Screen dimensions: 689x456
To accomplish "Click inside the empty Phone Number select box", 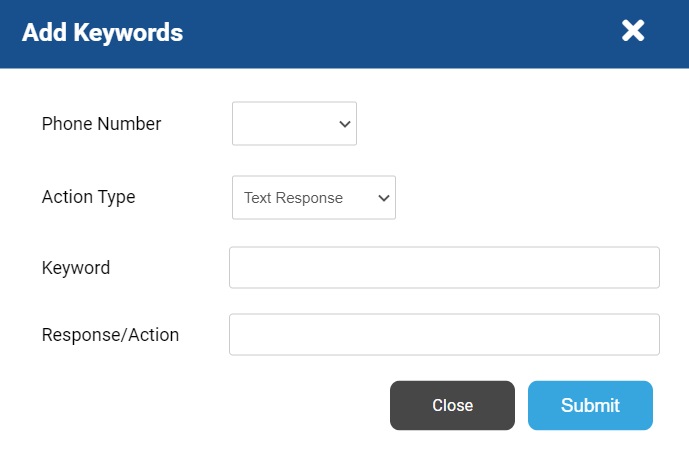I will [285, 123].
